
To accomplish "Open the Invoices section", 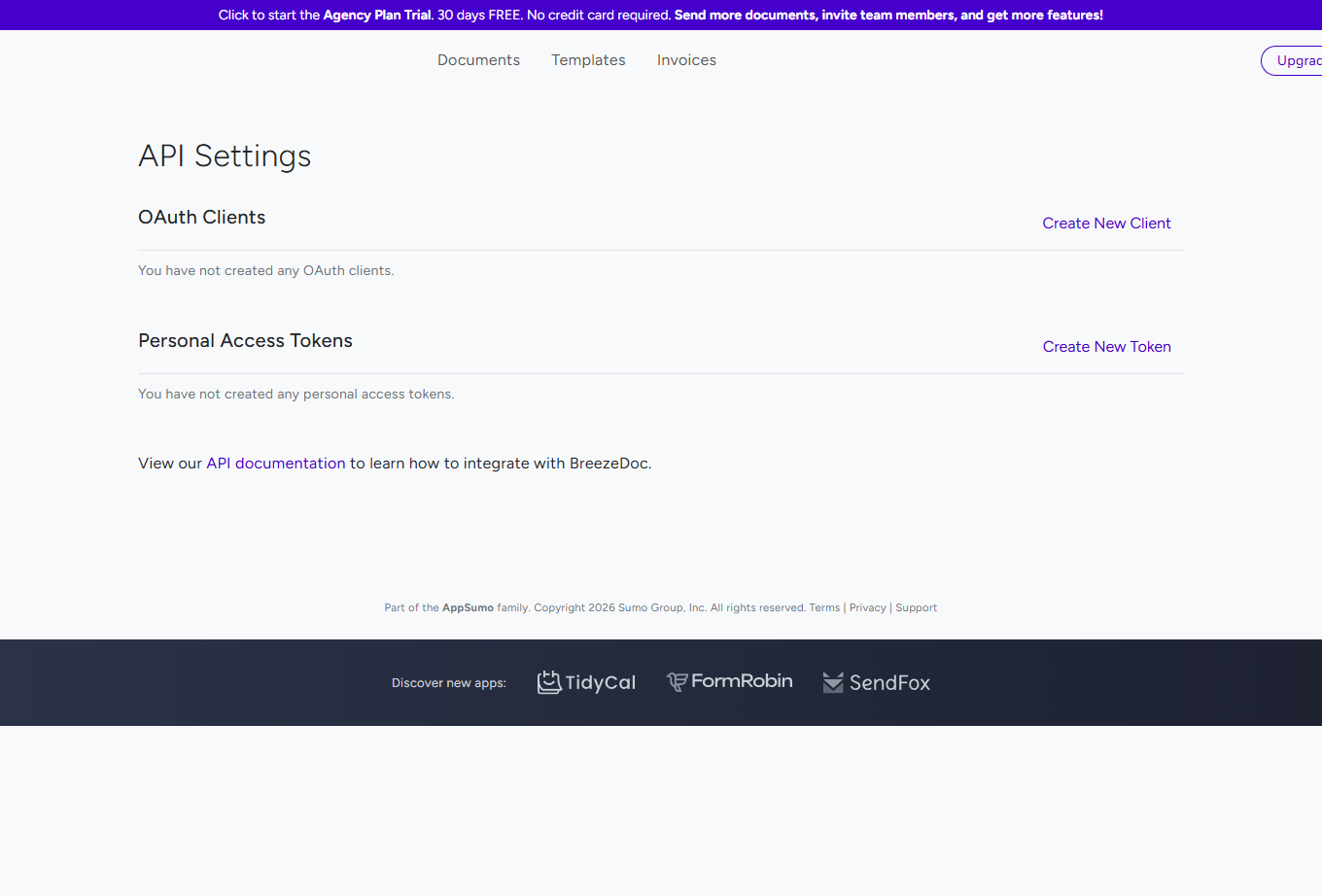I will [686, 60].
